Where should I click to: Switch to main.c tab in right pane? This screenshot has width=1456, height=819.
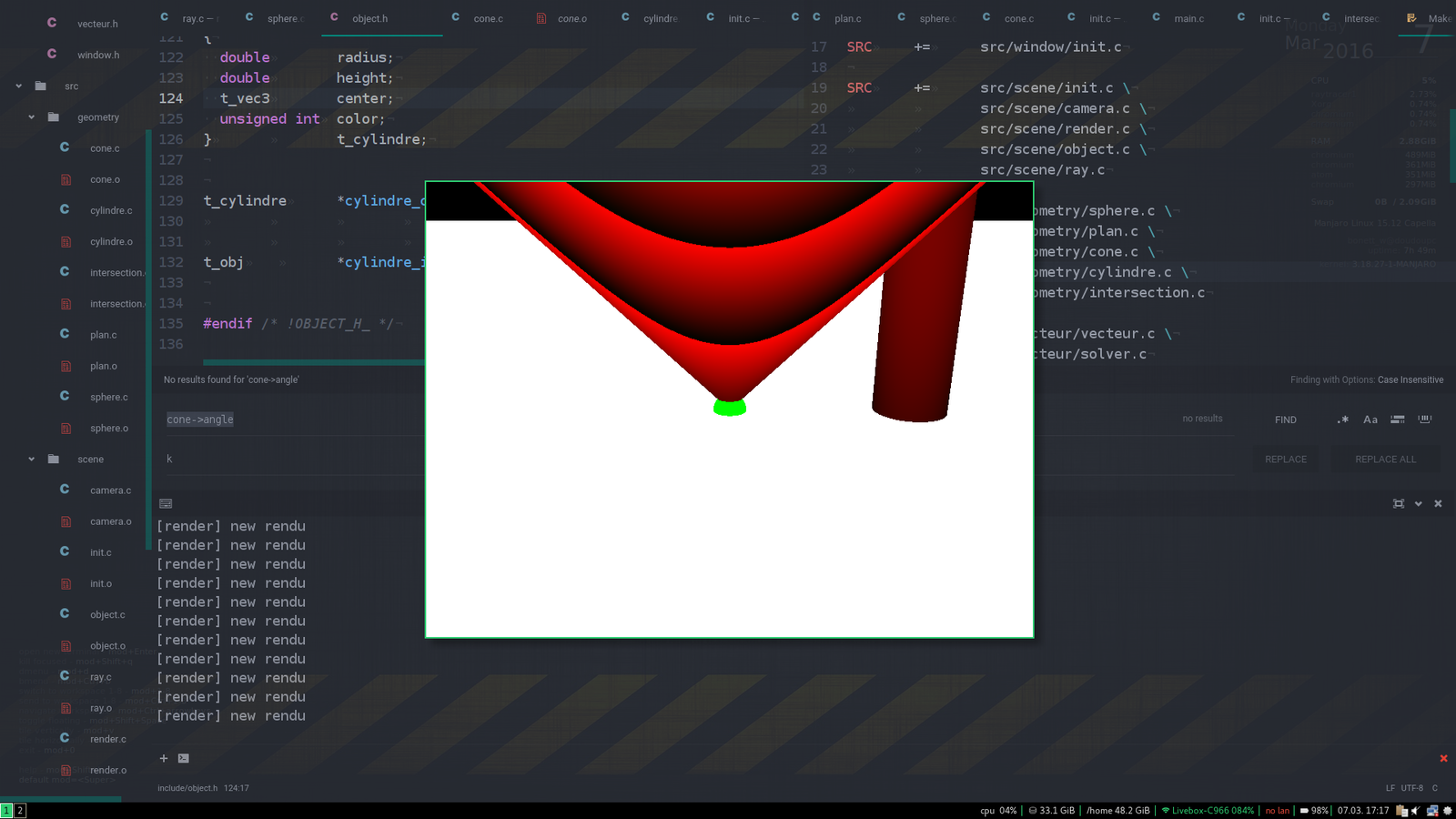point(1188,18)
